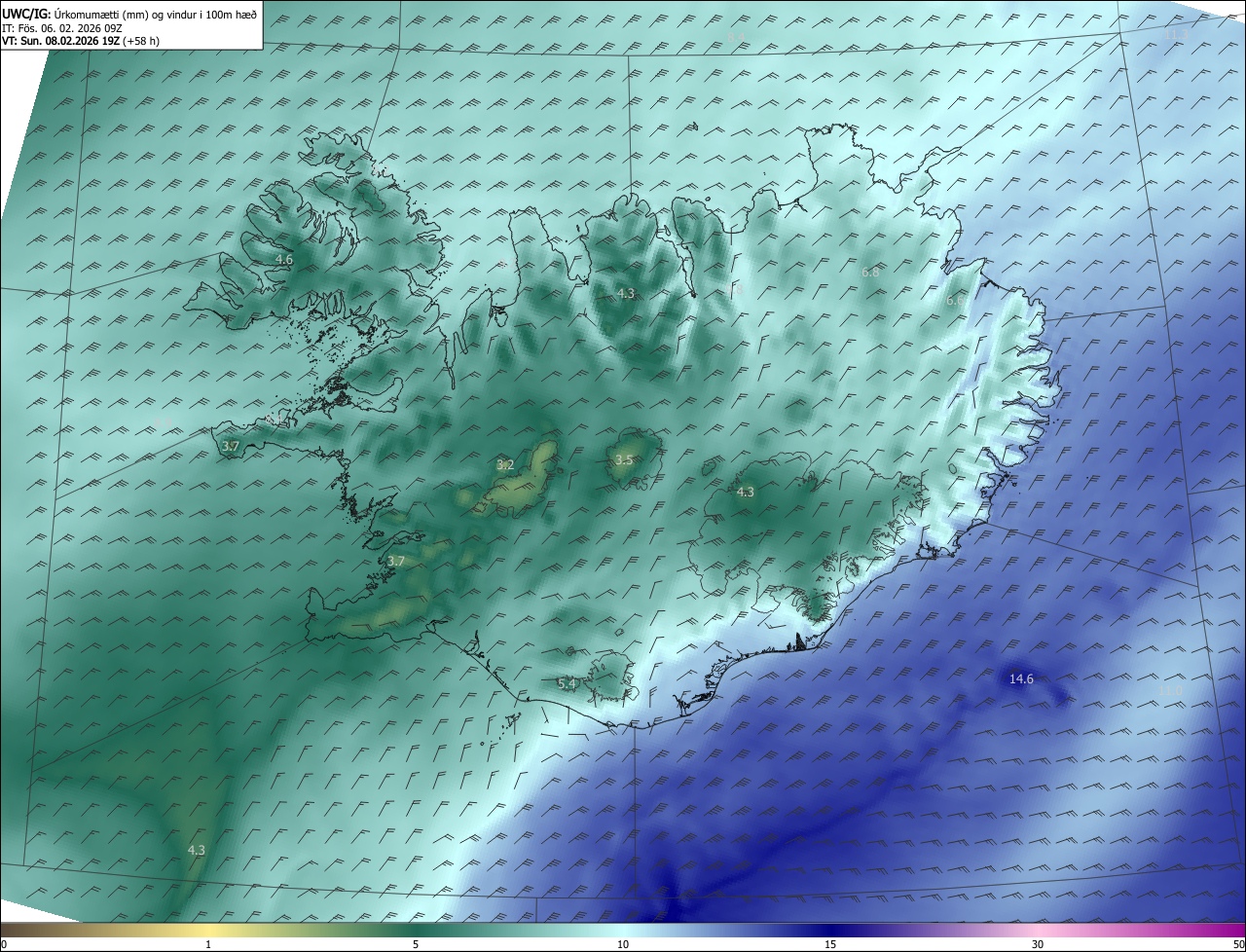Select the 5 tick on the color scale
The height and width of the screenshot is (952, 1246).
[x=416, y=944]
